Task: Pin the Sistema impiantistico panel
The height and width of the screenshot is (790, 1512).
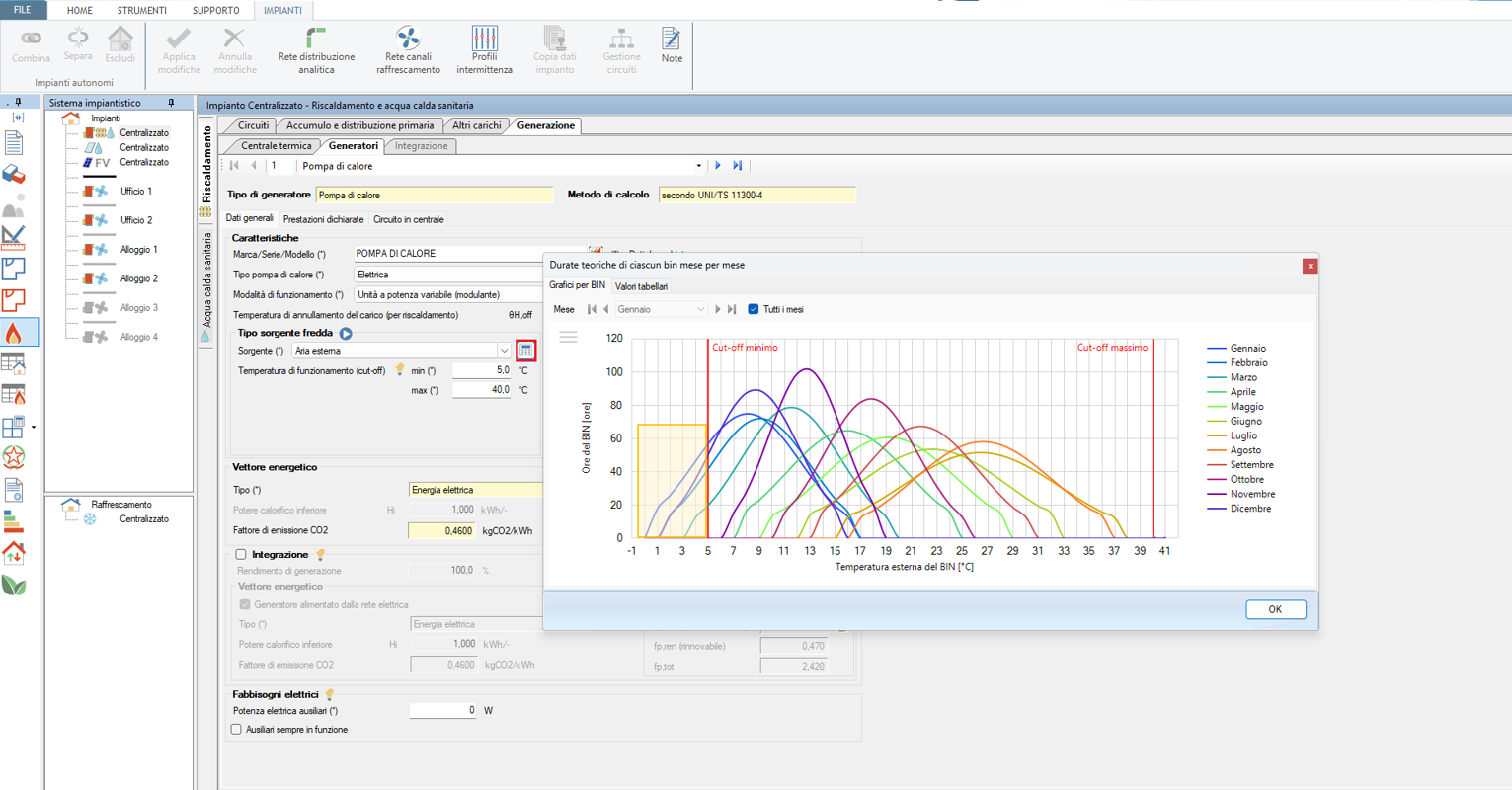Action: [171, 103]
